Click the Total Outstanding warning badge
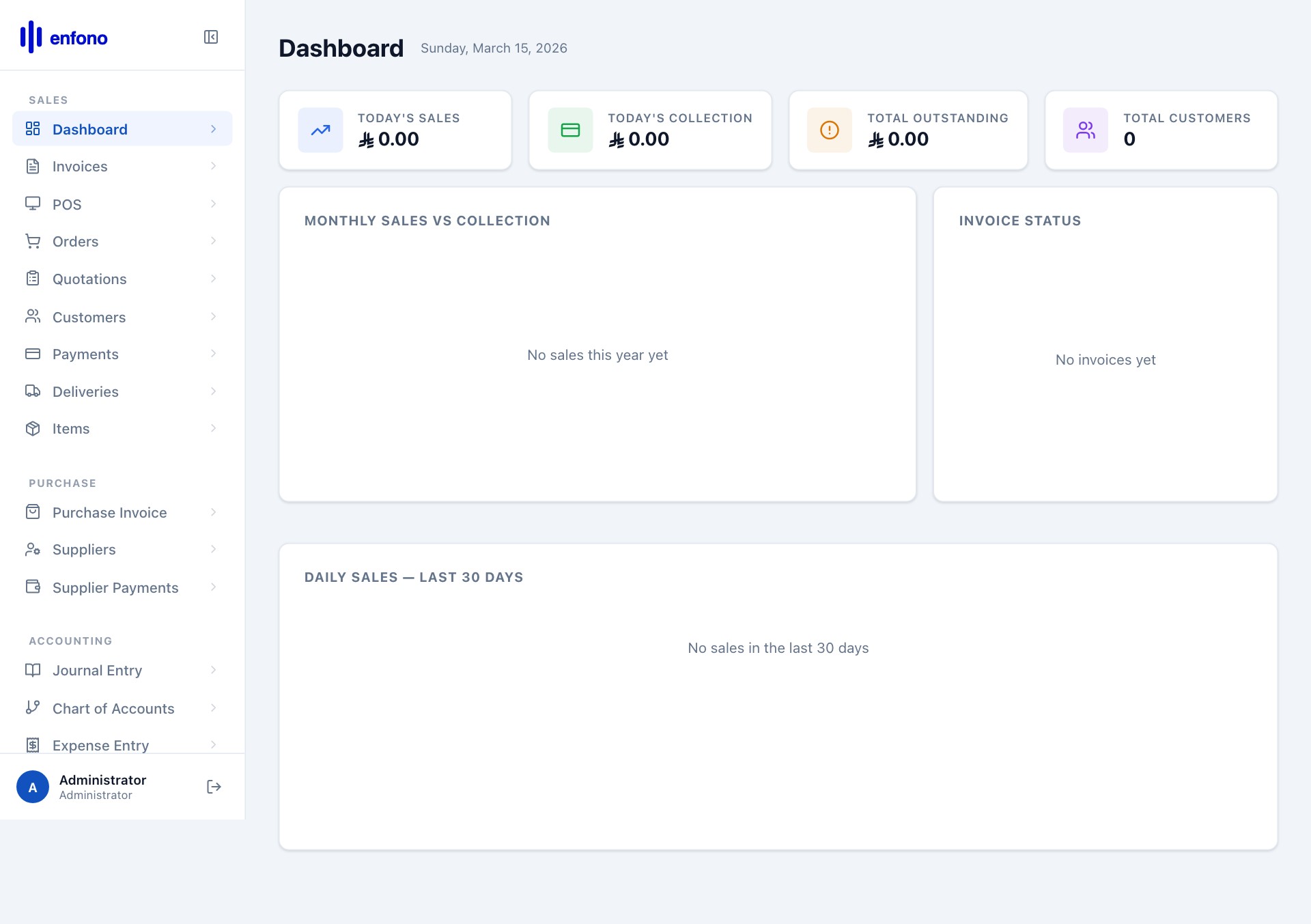 tap(828, 130)
